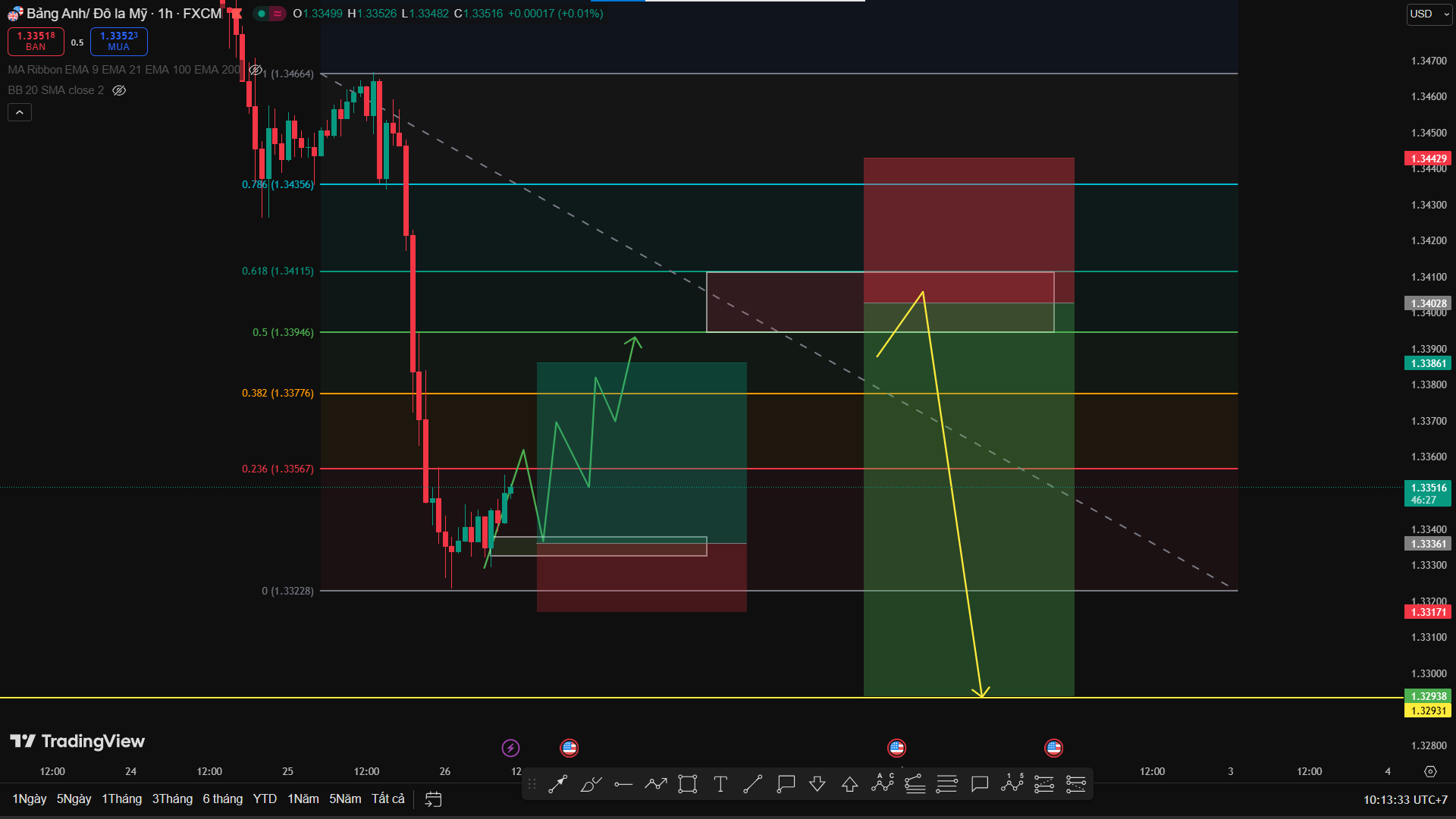Open the date range calendar selector
The image size is (1456, 819).
[x=433, y=799]
